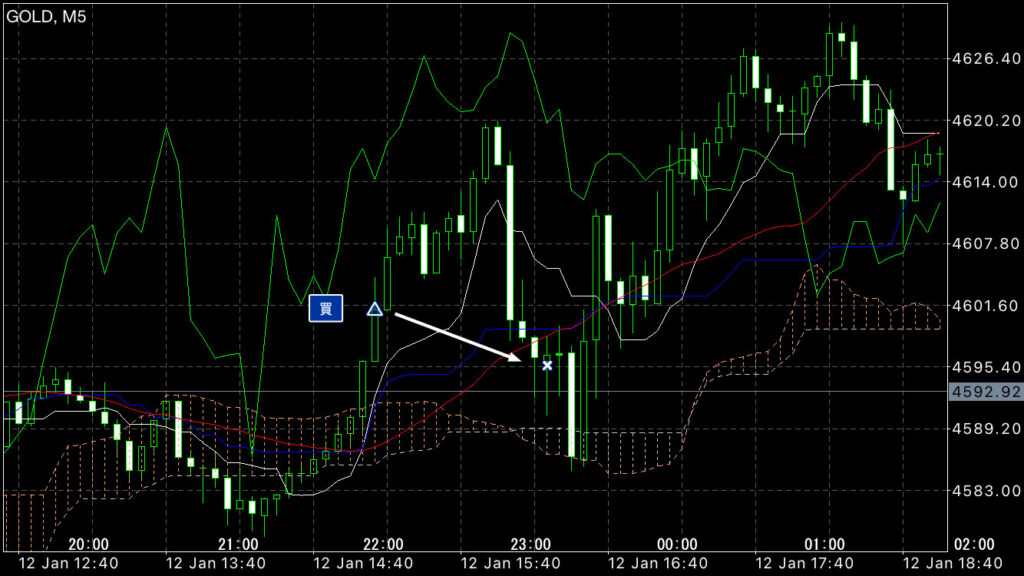Select the 12 Jan 17:40 date label

coord(805,563)
